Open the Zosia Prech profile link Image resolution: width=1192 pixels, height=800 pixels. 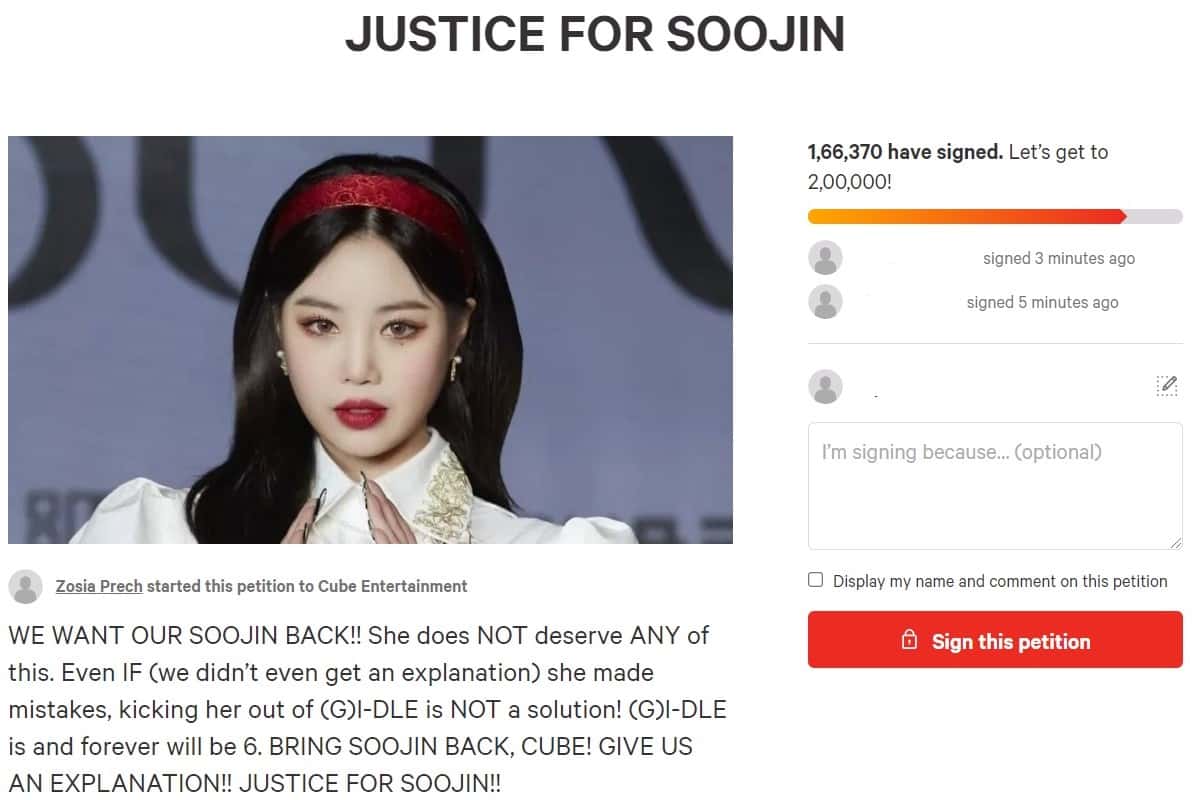tap(99, 586)
